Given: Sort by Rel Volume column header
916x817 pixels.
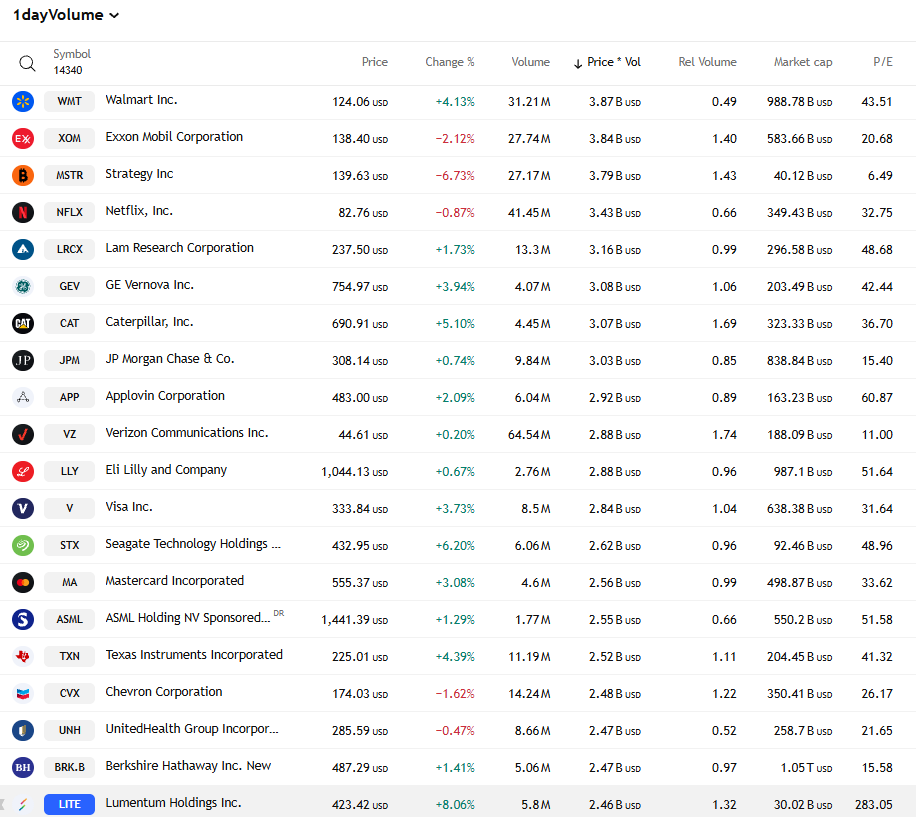Looking at the screenshot, I should 707,62.
